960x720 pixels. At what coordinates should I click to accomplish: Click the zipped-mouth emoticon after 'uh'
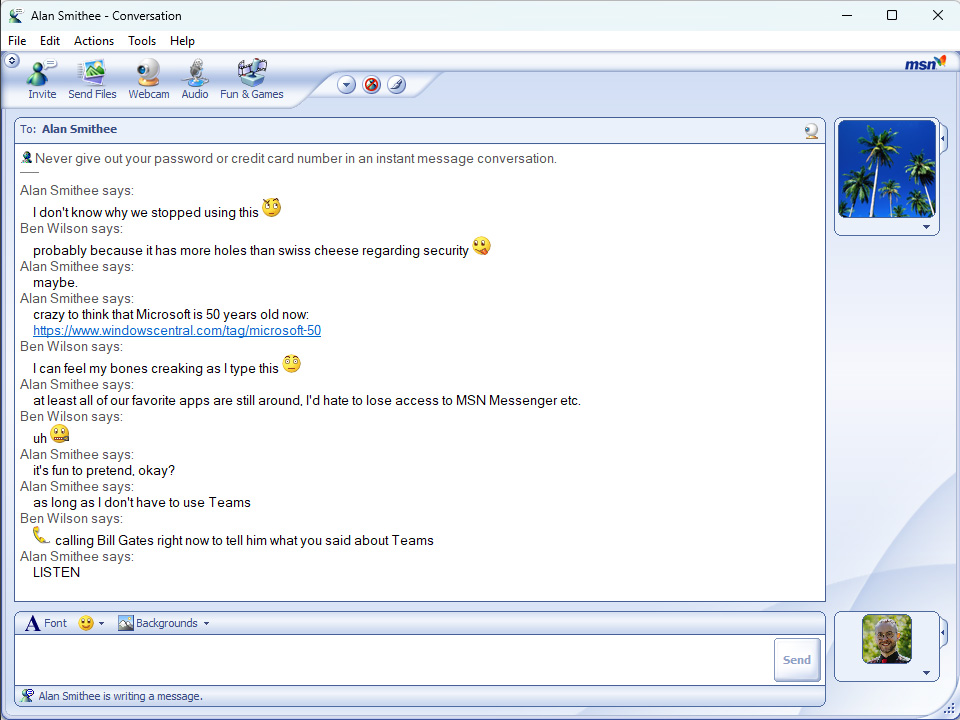tap(59, 433)
